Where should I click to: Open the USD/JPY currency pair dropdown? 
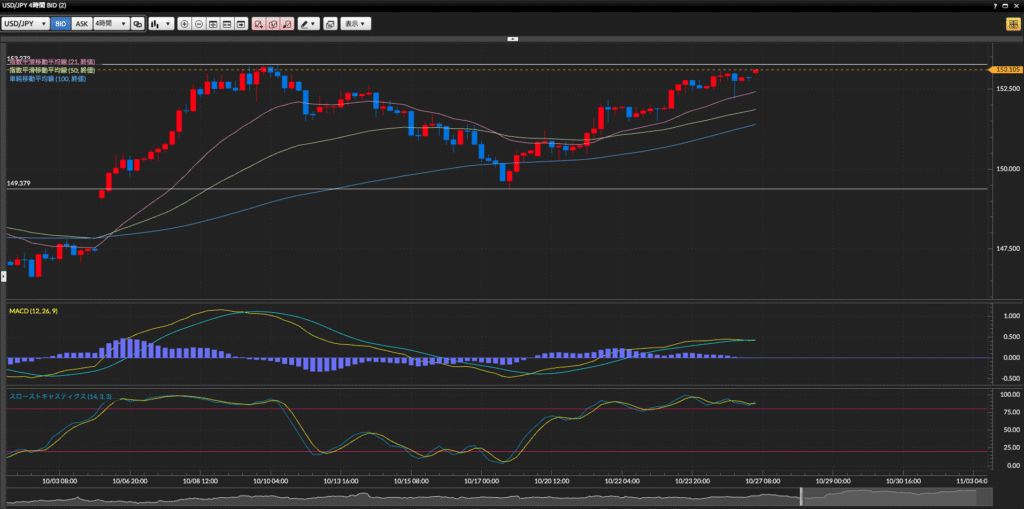pos(25,23)
